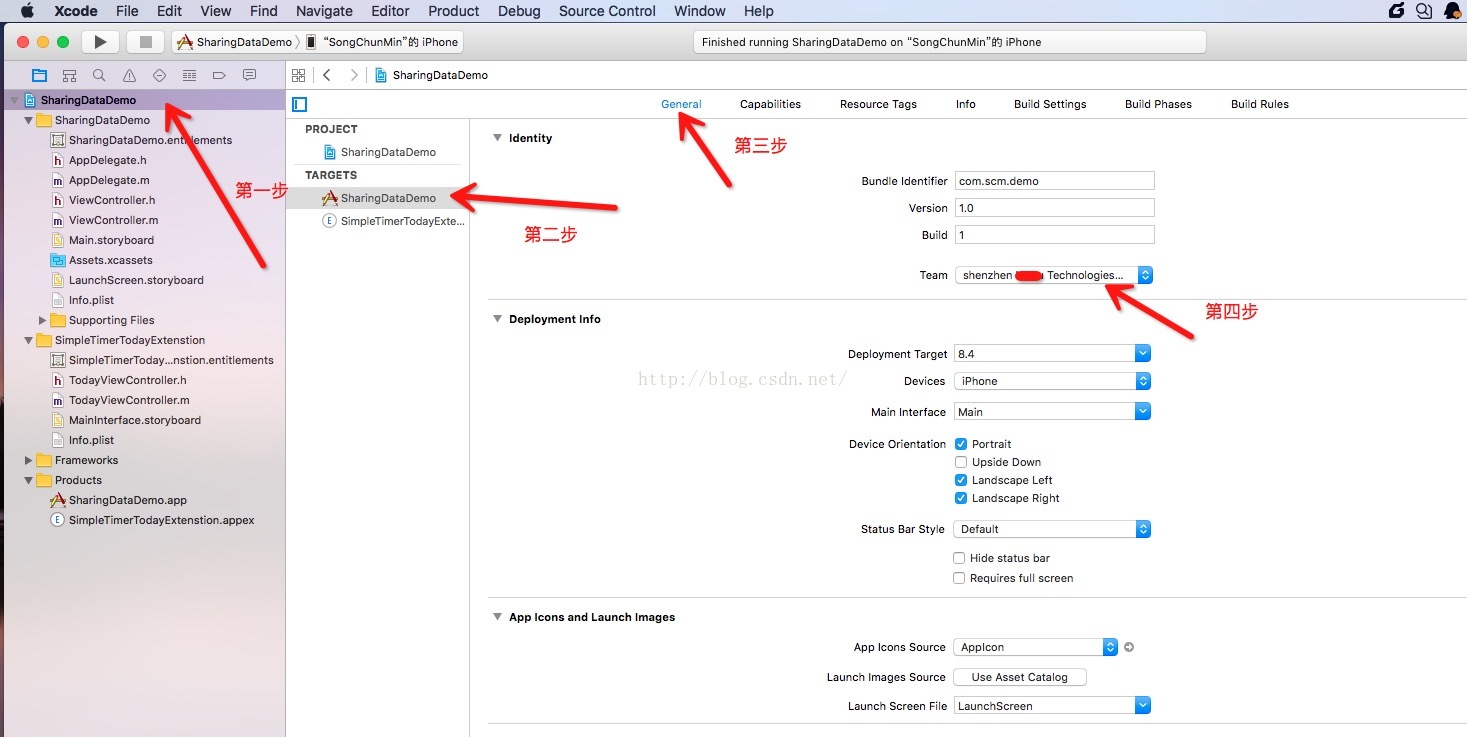Switch to the Build Phases tab
The image size is (1467, 737).
click(1158, 104)
